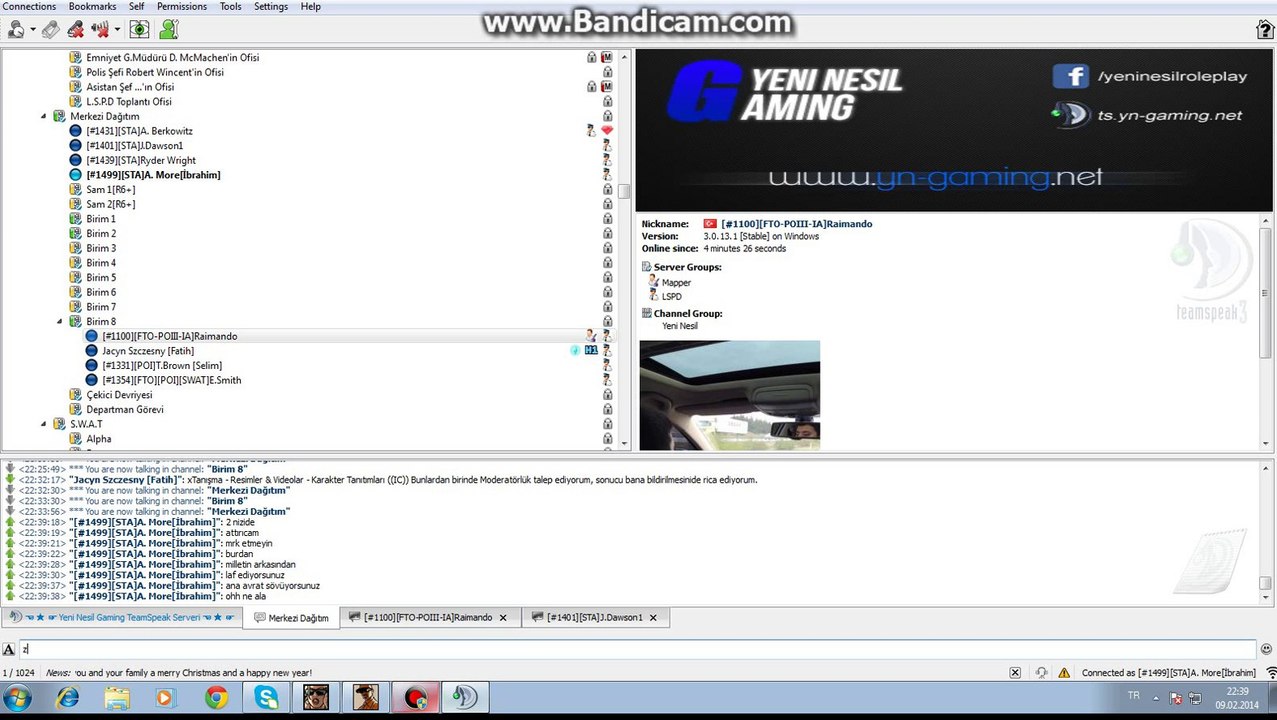Open the Tools menu
Viewport: 1277px width, 720px height.
click(x=230, y=6)
